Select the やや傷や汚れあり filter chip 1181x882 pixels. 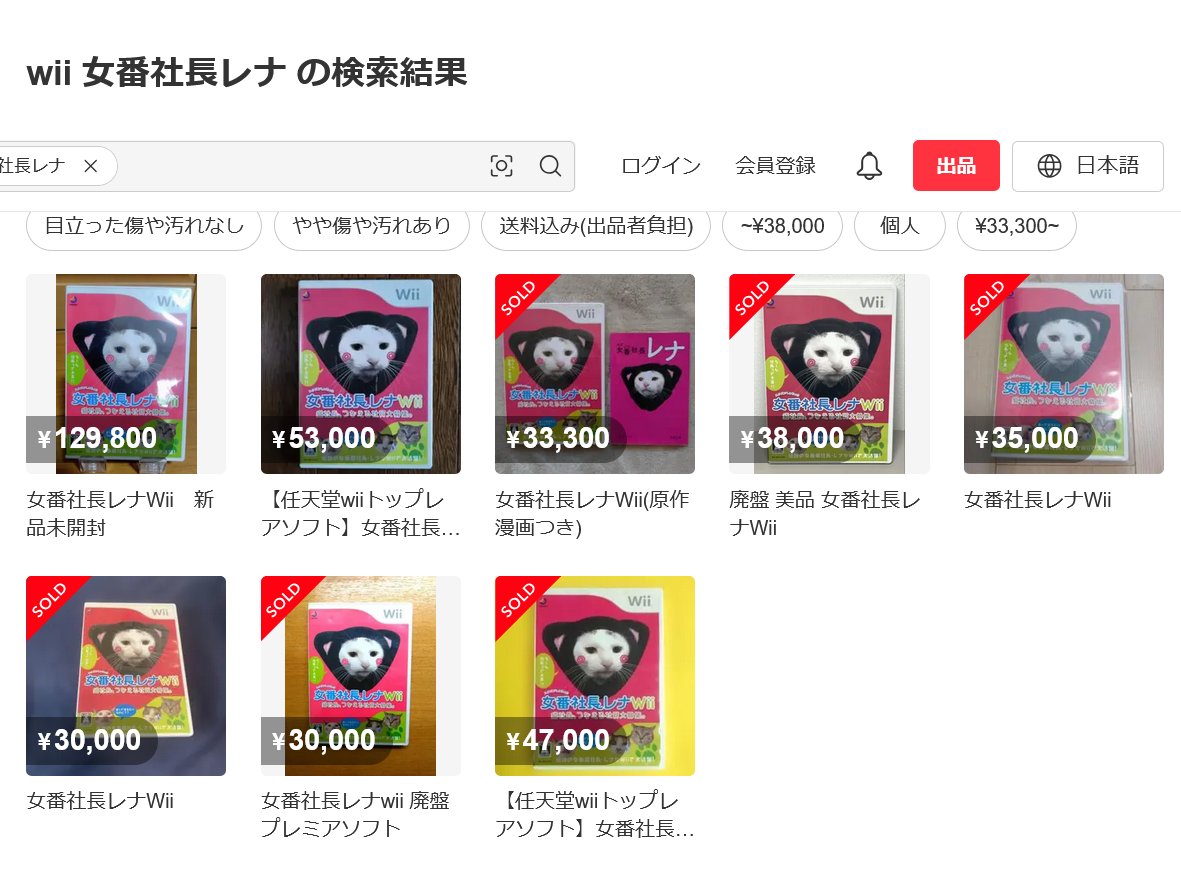coord(371,226)
